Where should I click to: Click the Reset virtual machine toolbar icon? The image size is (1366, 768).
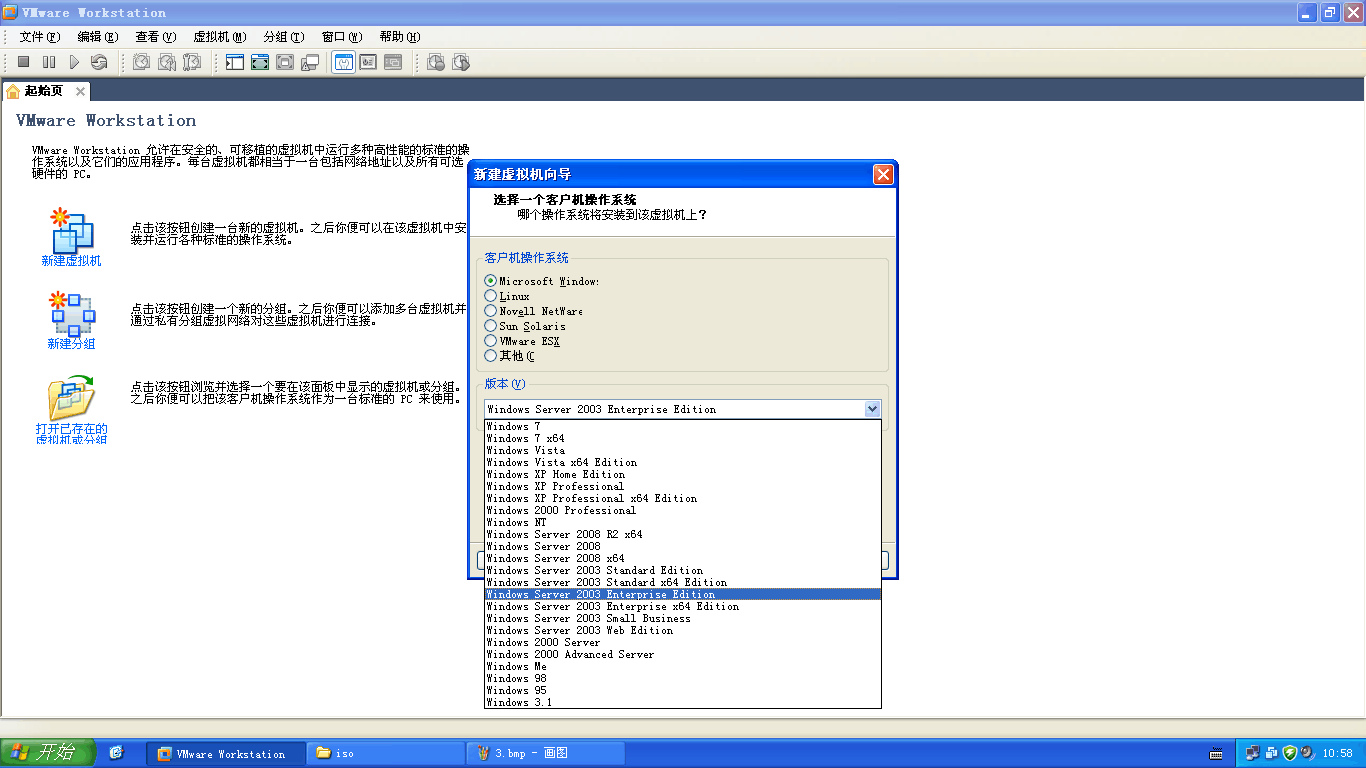point(98,62)
